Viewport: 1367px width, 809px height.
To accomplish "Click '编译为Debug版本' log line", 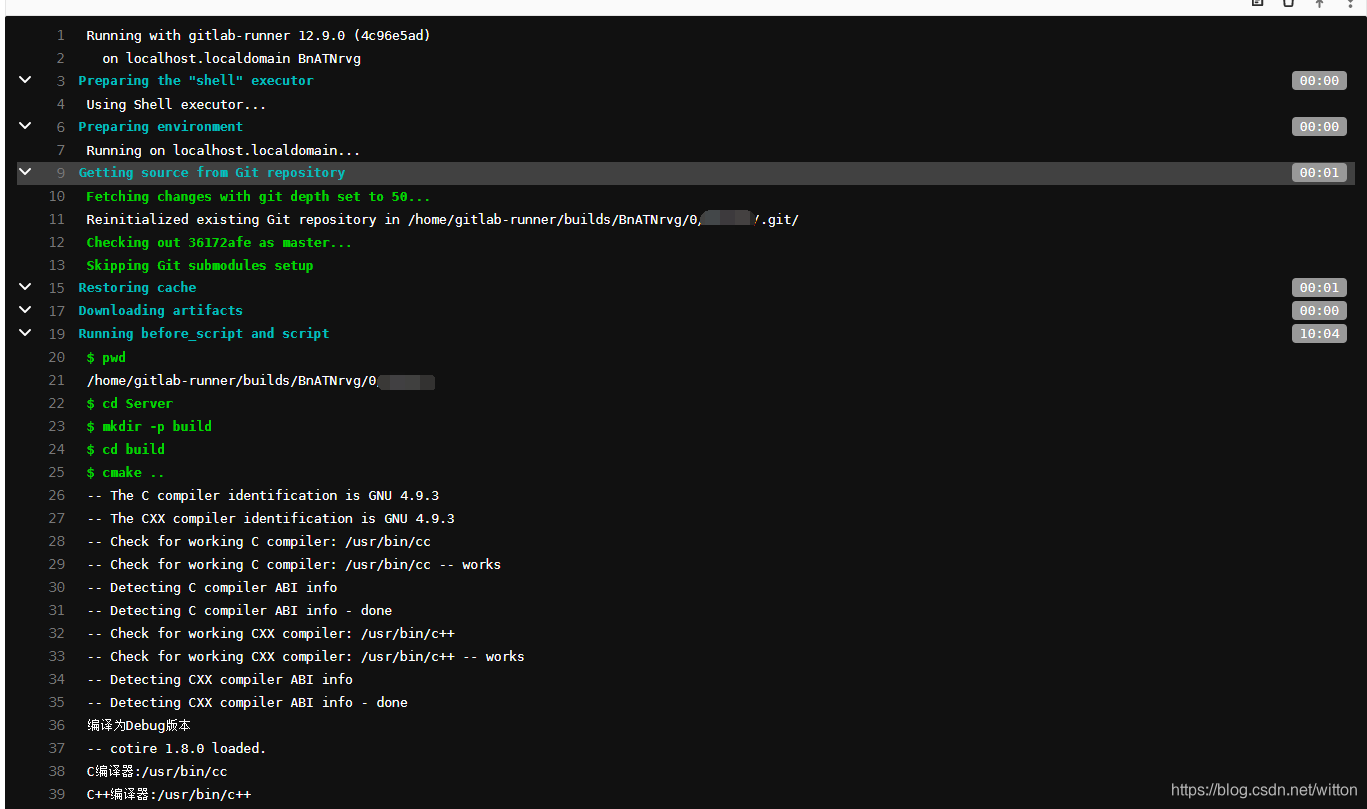I will coord(139,726).
